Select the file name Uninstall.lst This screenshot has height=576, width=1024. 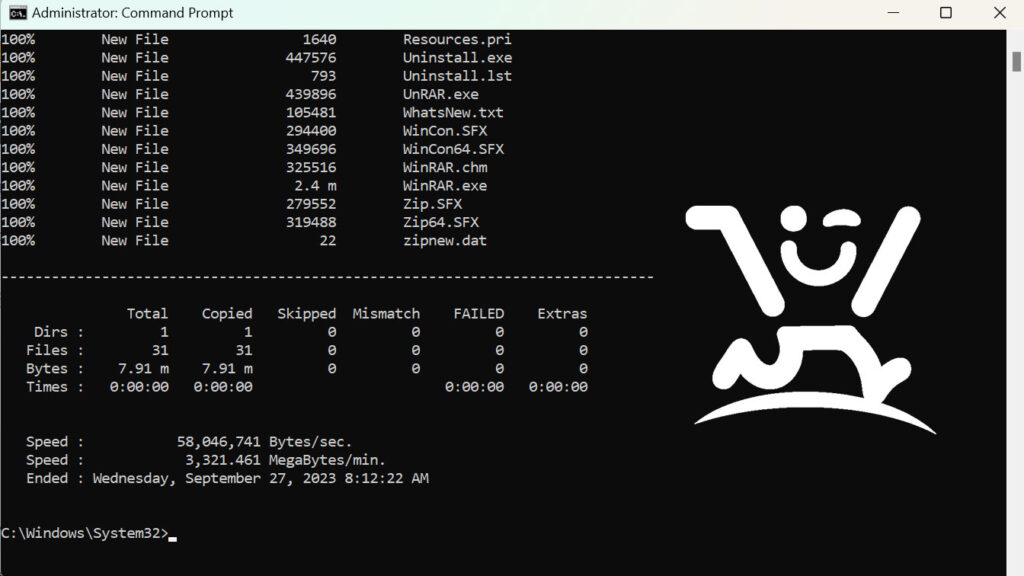[x=457, y=76]
